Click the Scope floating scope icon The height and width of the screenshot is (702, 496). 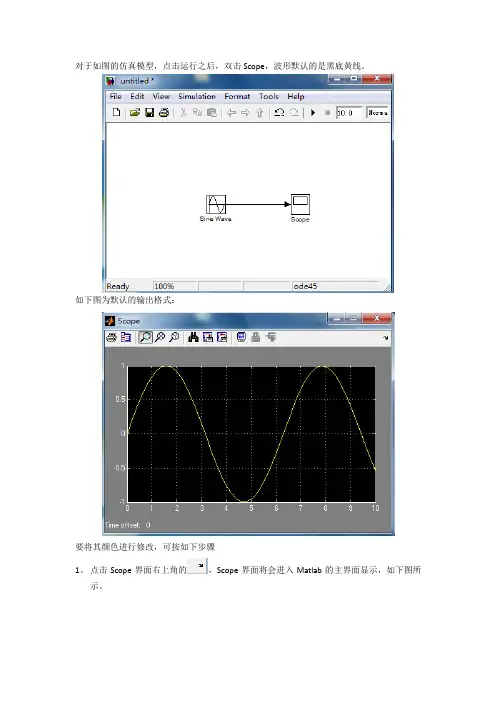point(241,338)
